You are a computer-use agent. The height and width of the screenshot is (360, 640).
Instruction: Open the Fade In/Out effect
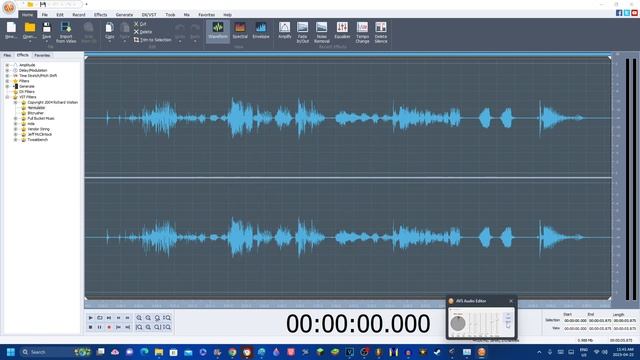click(x=302, y=32)
